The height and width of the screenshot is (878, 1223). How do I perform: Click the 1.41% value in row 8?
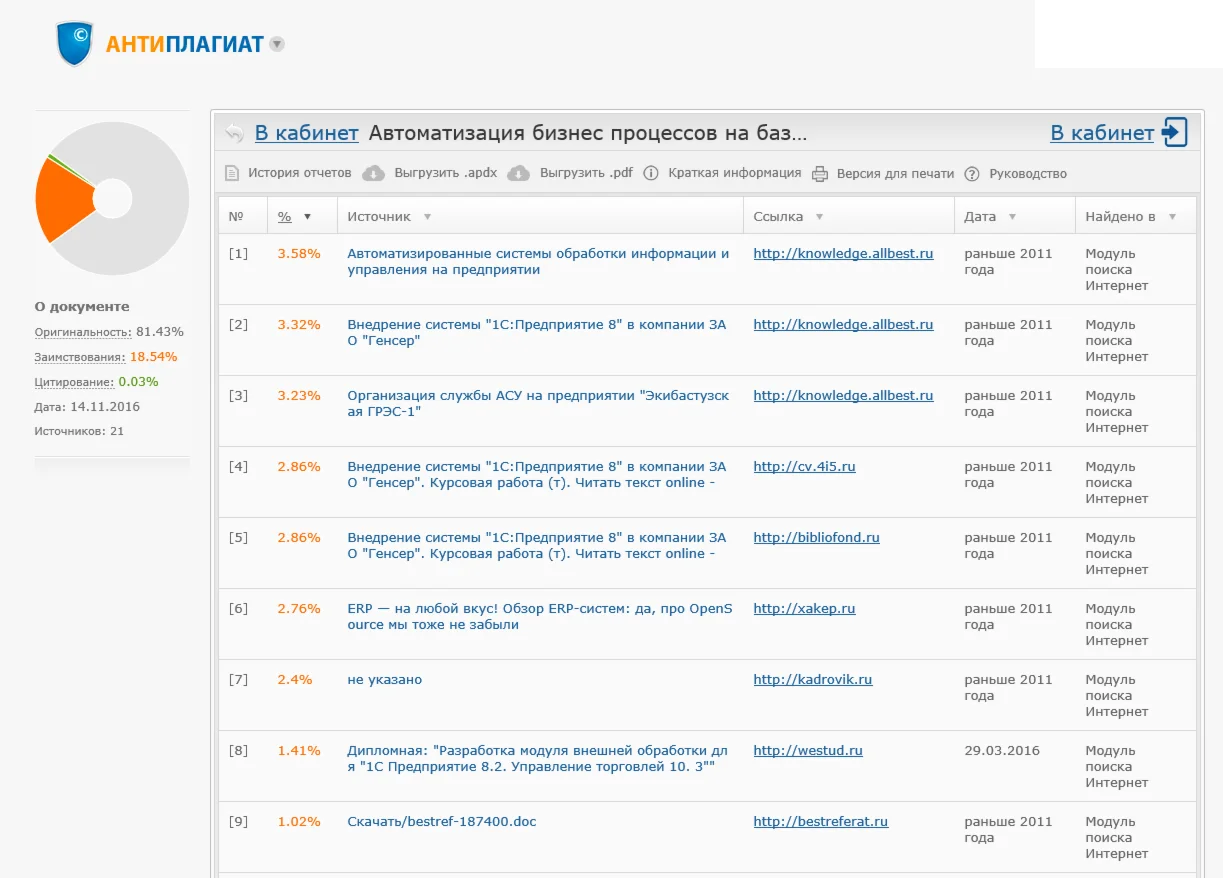[x=299, y=750]
